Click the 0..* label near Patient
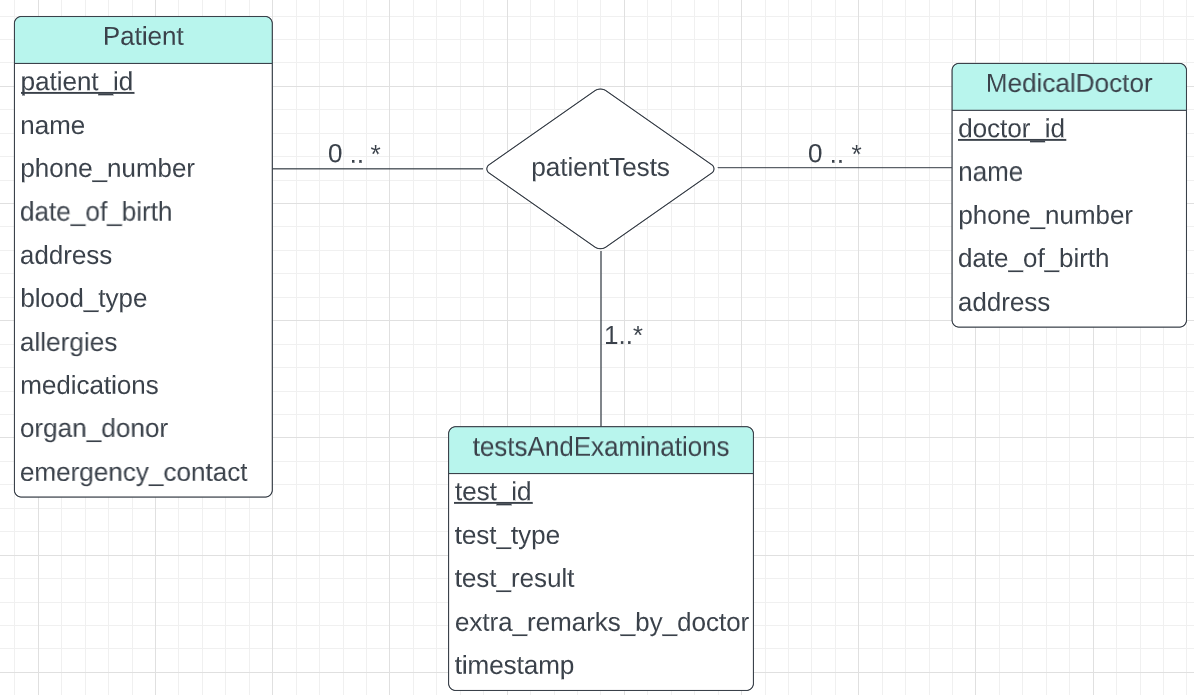 click(354, 154)
